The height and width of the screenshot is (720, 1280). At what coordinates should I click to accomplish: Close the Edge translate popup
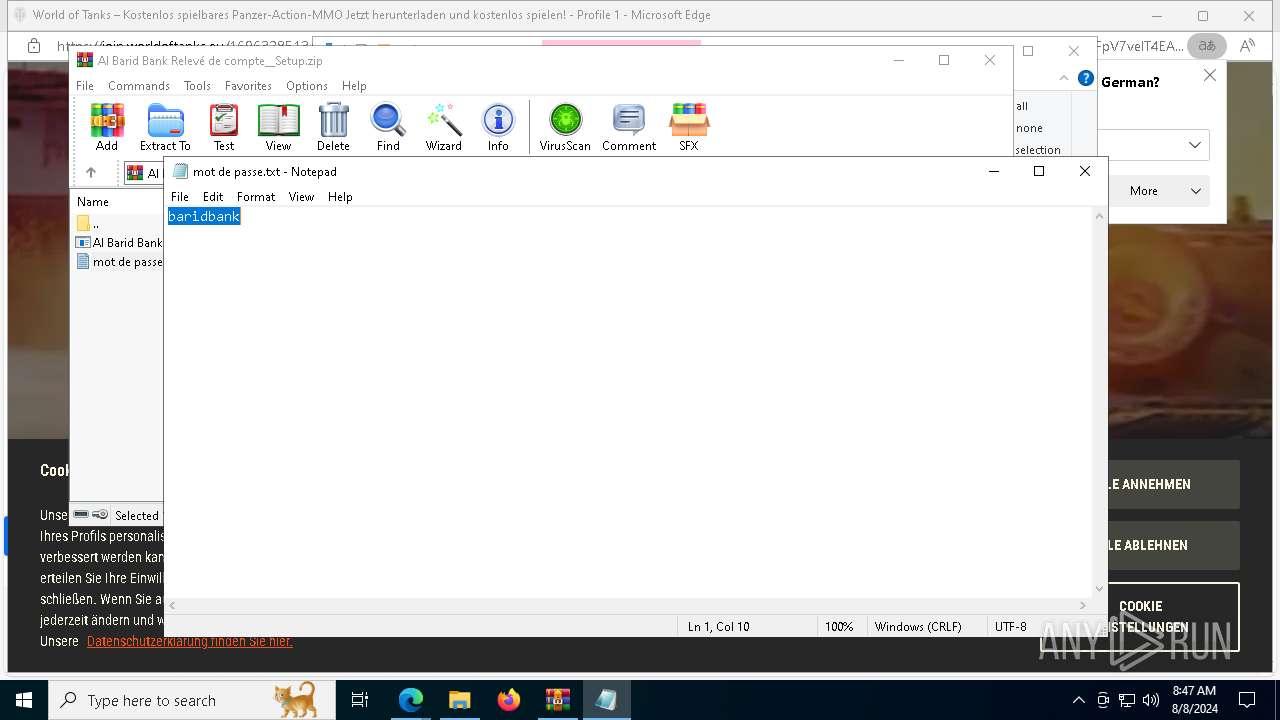coord(1210,75)
